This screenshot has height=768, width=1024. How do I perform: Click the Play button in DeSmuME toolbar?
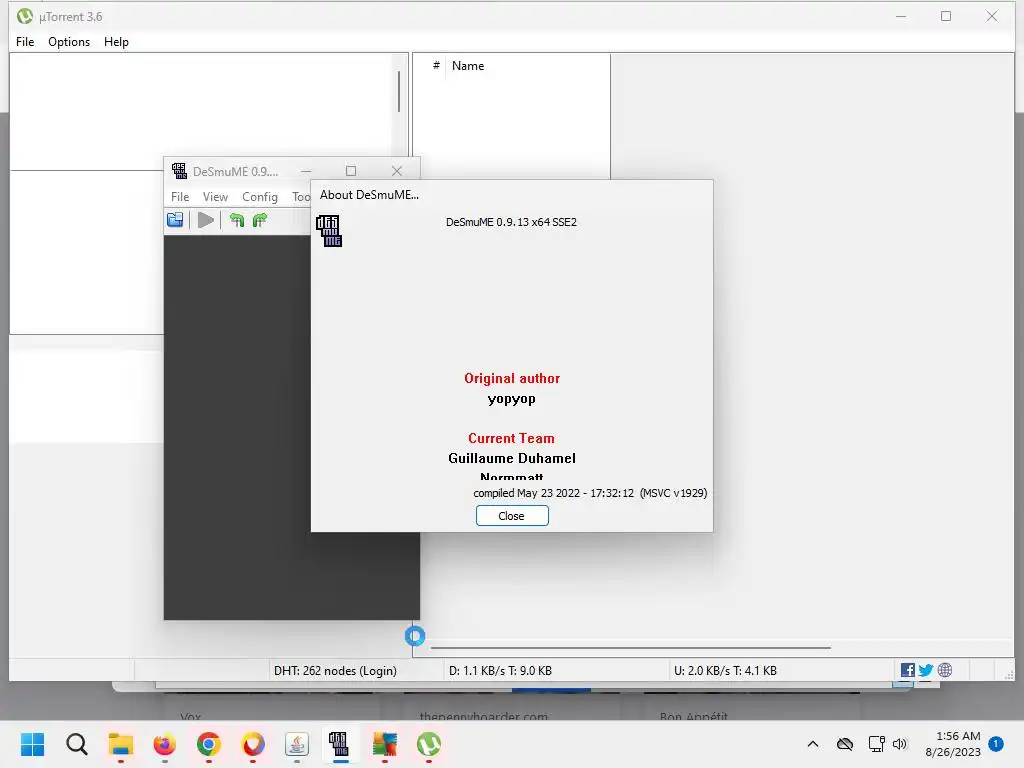point(206,220)
